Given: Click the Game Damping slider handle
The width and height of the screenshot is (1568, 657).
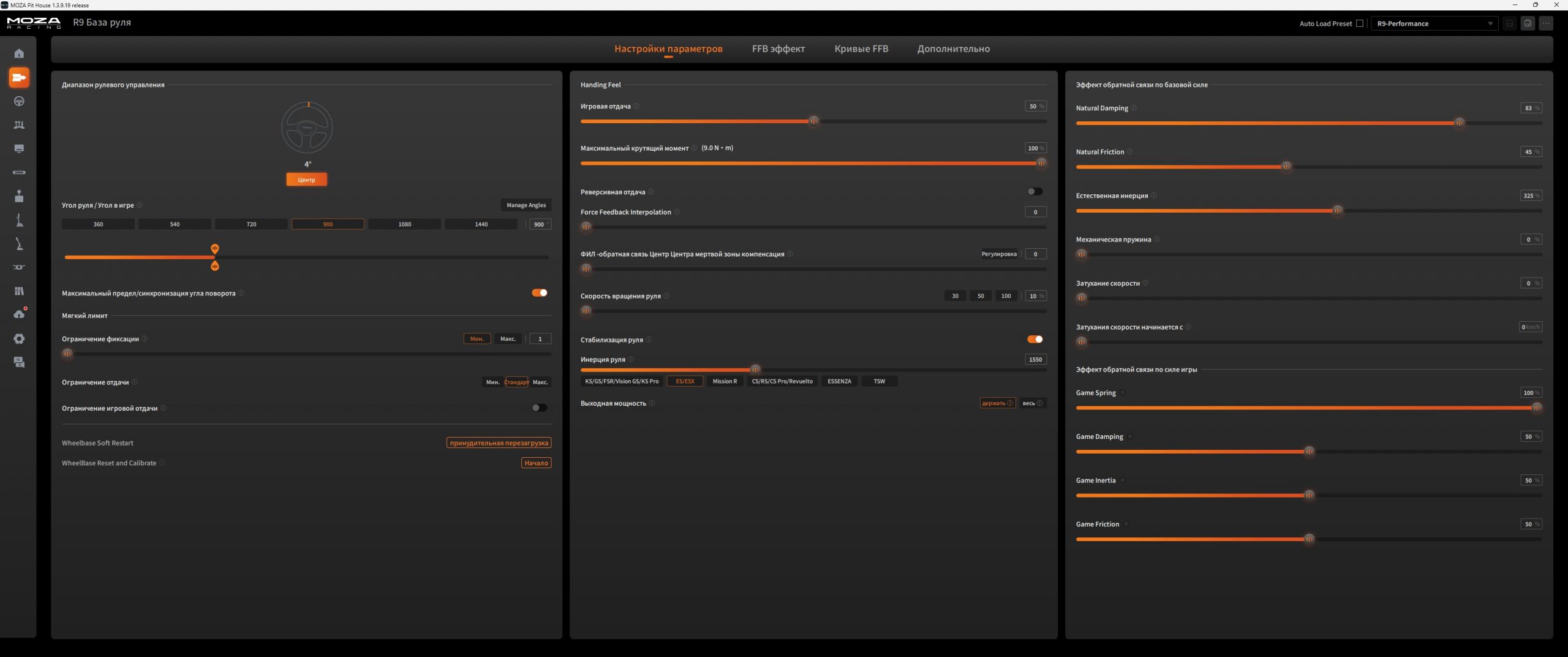Looking at the screenshot, I should click(1309, 452).
